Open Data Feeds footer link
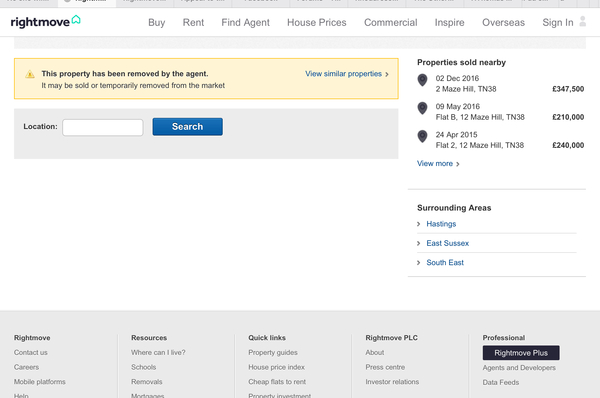600x398 pixels. tap(501, 382)
